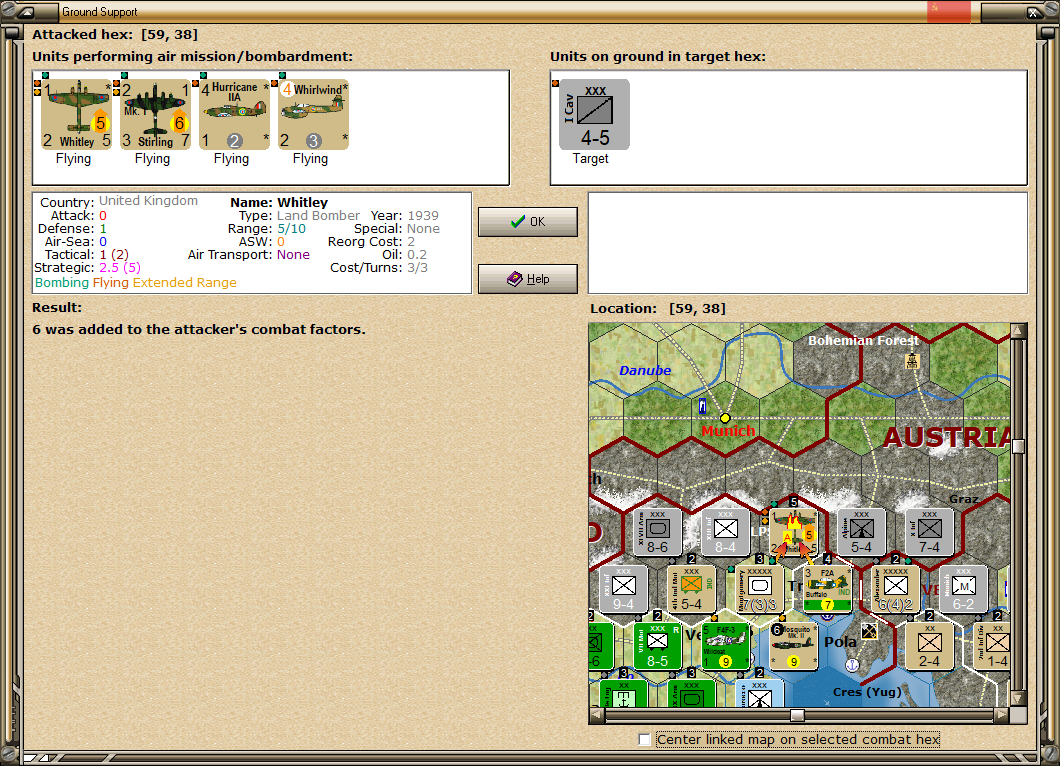1060x766 pixels.
Task: Click the Strategic value 2.5 (5)
Action: click(120, 268)
